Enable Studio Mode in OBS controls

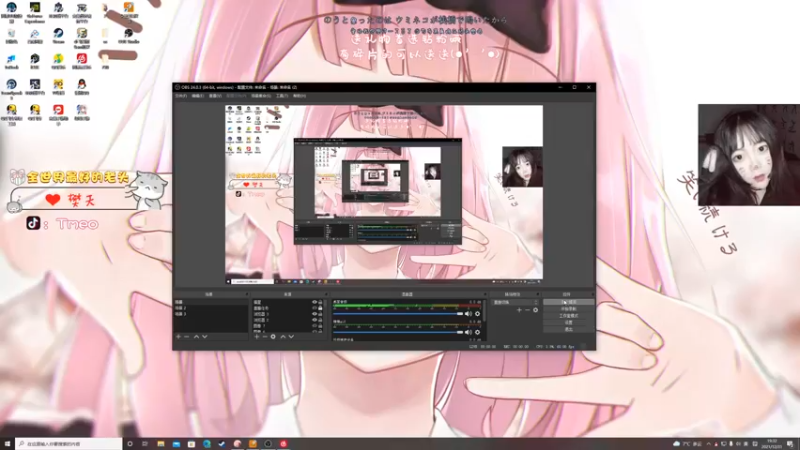[568, 316]
